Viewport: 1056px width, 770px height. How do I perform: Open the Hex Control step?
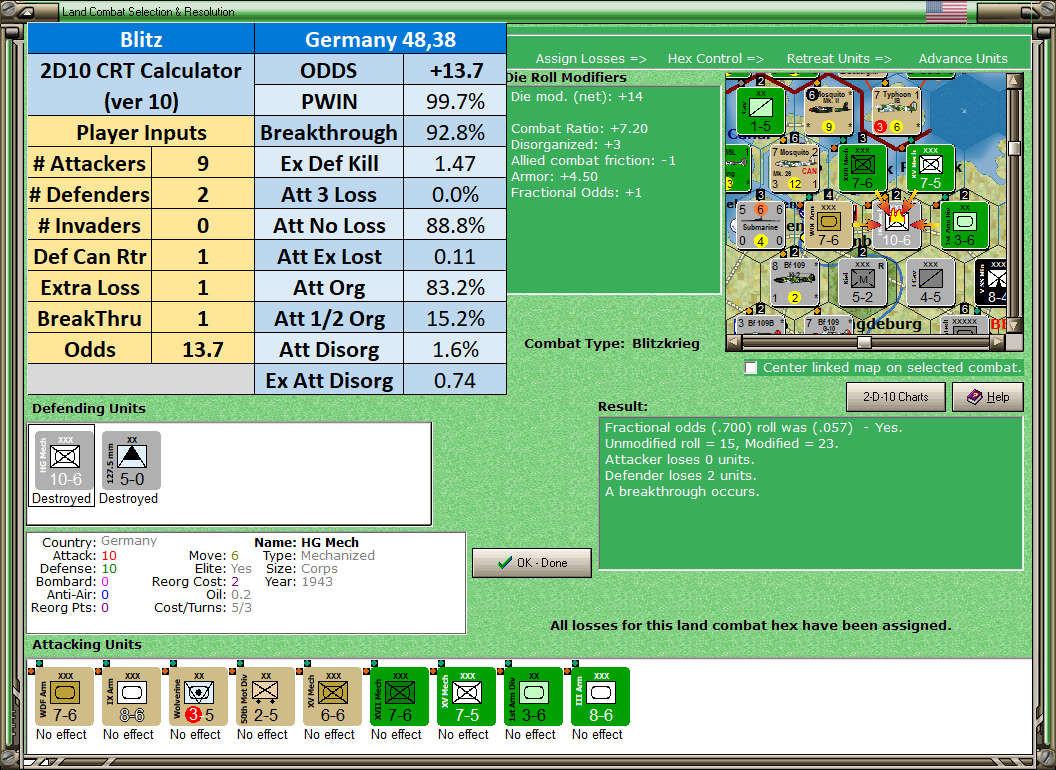(x=715, y=59)
